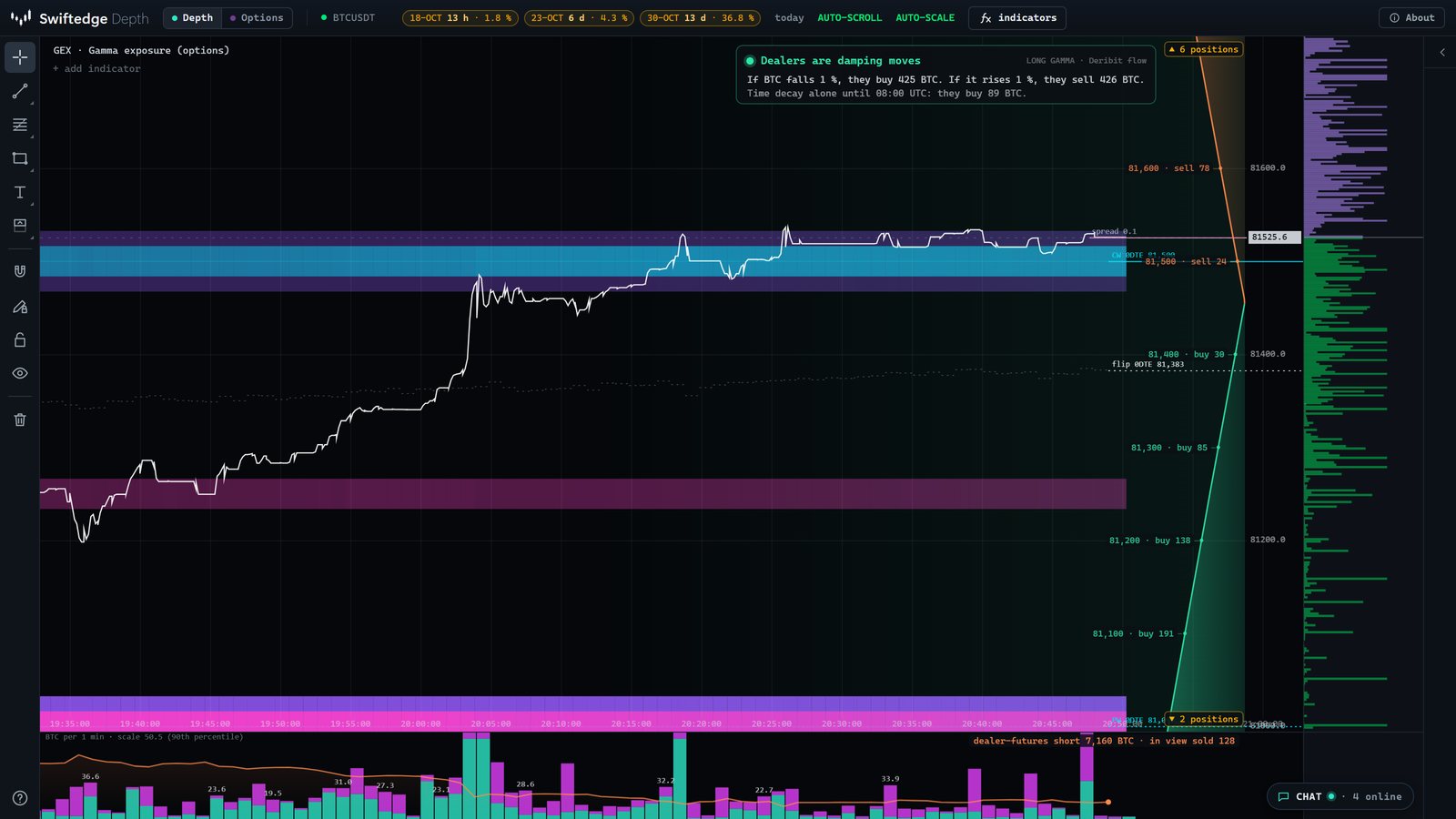Toggle AUTO-SCALE
The height and width of the screenshot is (819, 1456).
click(x=925, y=18)
